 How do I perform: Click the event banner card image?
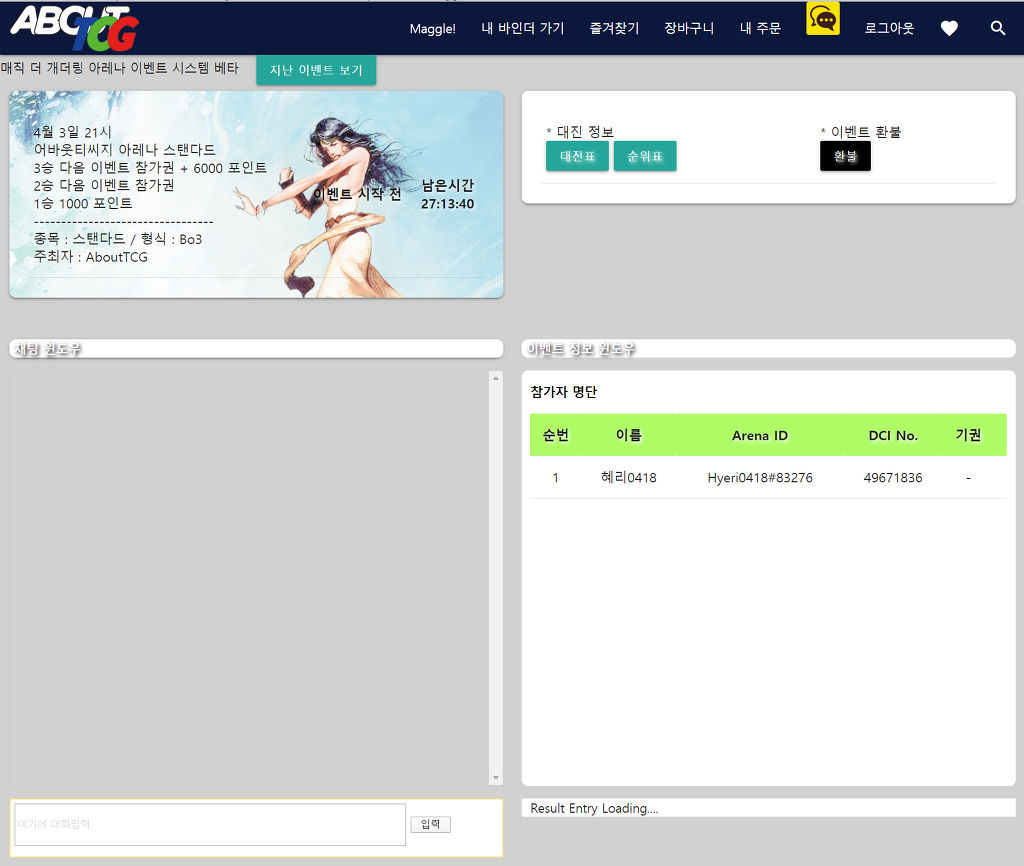(x=256, y=195)
